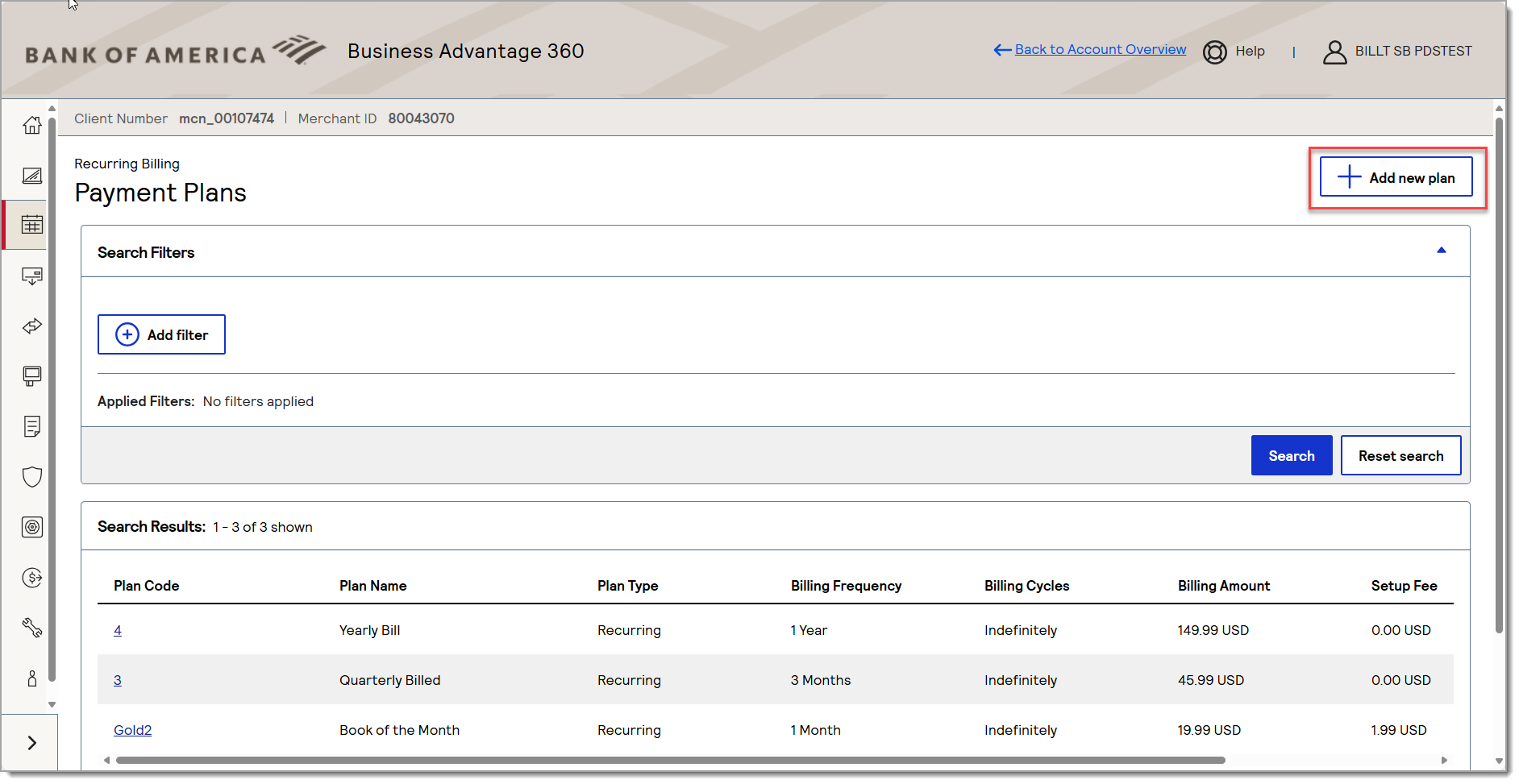Screen dimensions: 1519x784
Task: Sort by Billing Cycles column header
Action: click(1027, 587)
